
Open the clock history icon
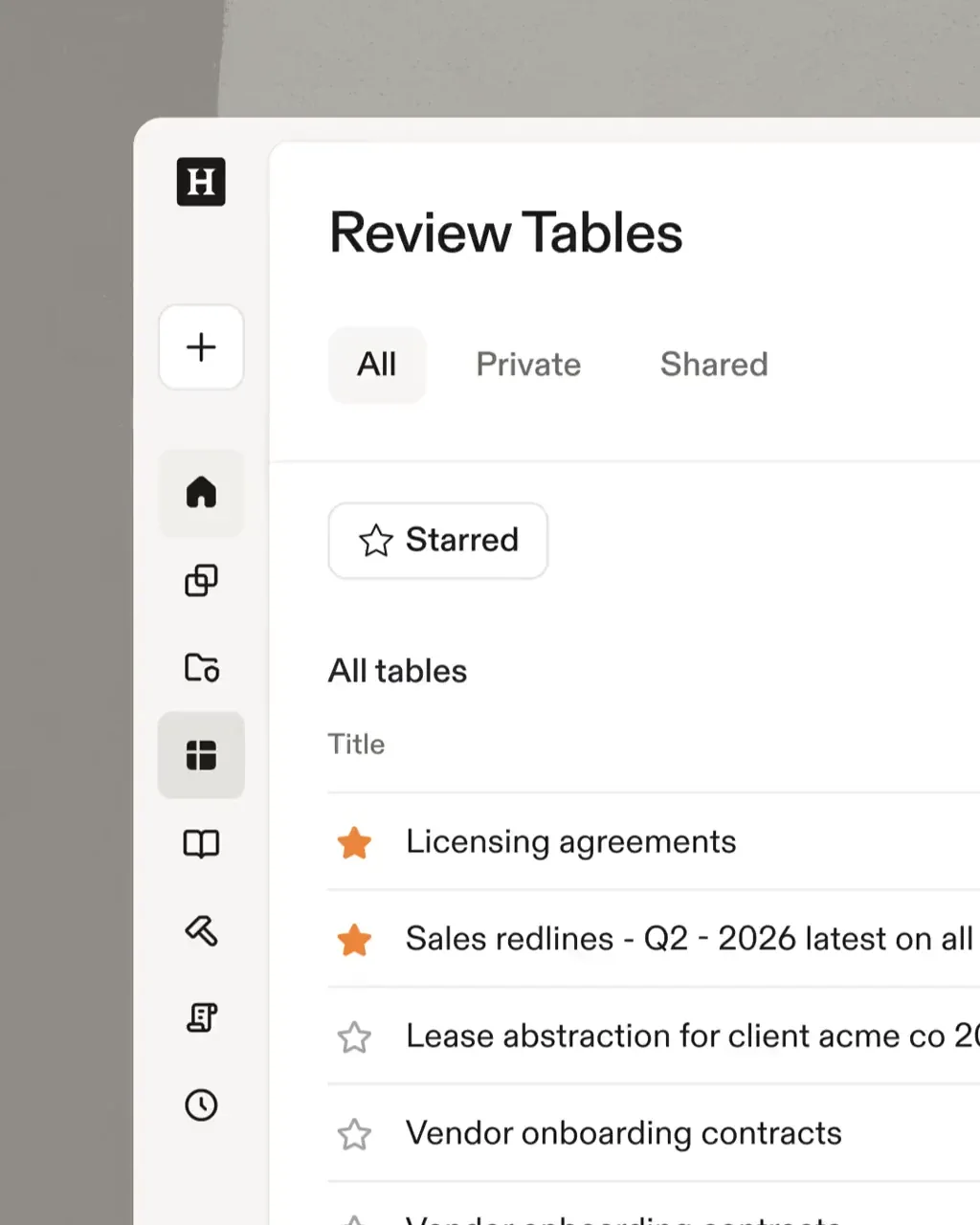point(201,1105)
